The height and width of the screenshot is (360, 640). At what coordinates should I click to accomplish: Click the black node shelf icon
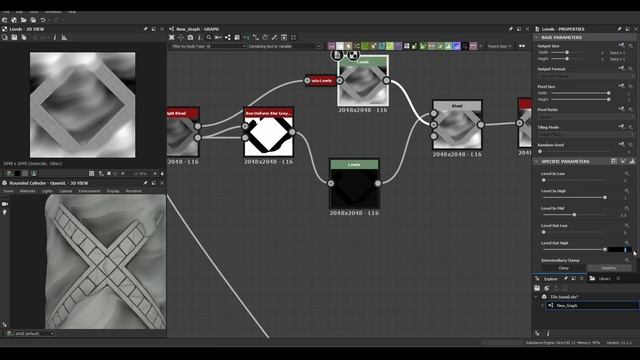click(x=465, y=46)
